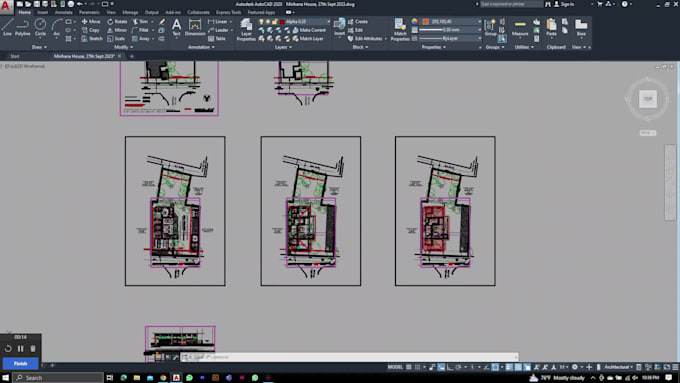Viewport: 680px width, 383px height.
Task: Activate the Scale command
Action: coord(116,39)
